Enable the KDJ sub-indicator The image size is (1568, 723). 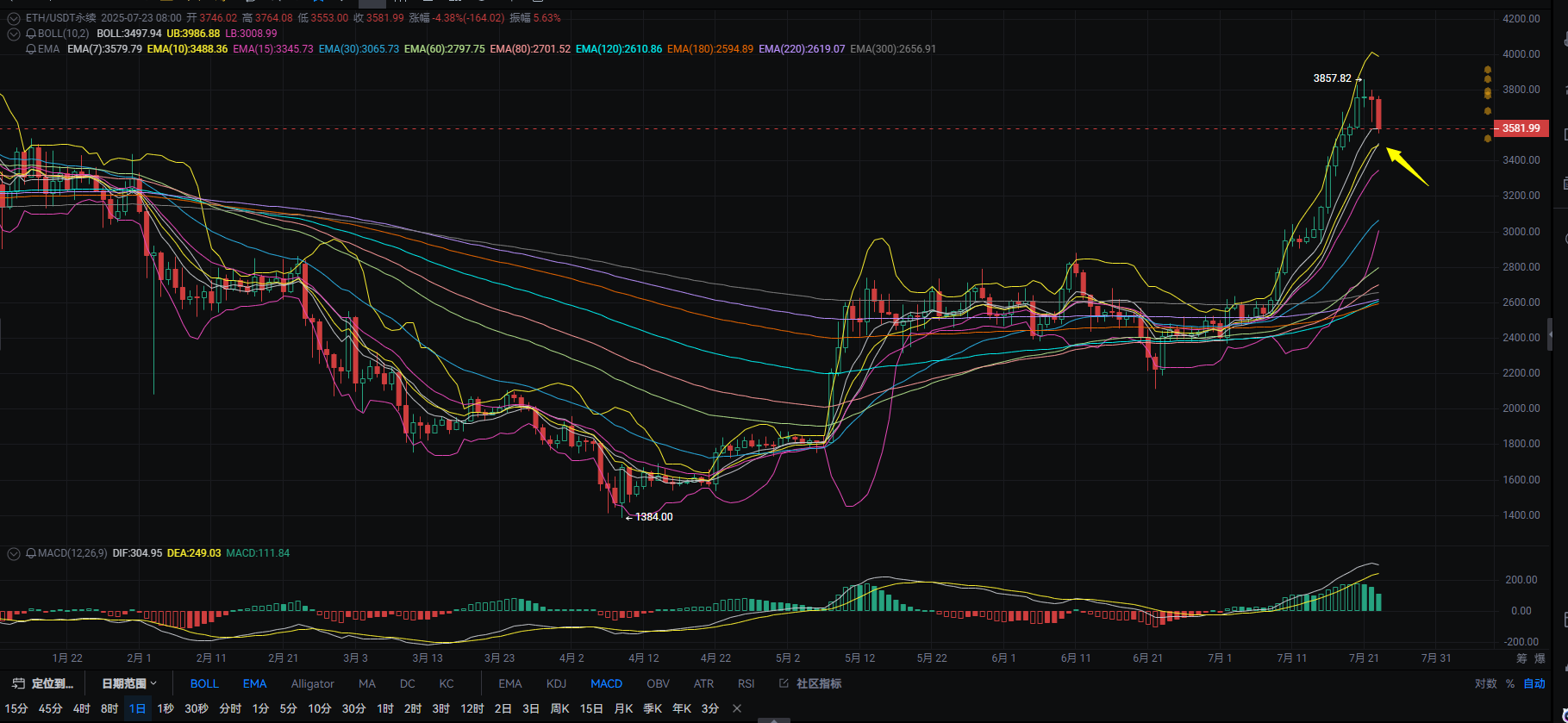click(x=556, y=683)
